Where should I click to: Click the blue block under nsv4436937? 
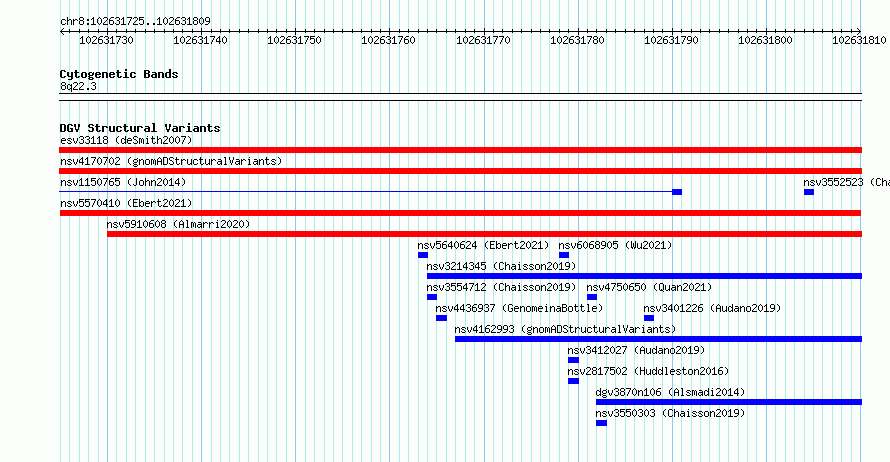[x=441, y=318]
